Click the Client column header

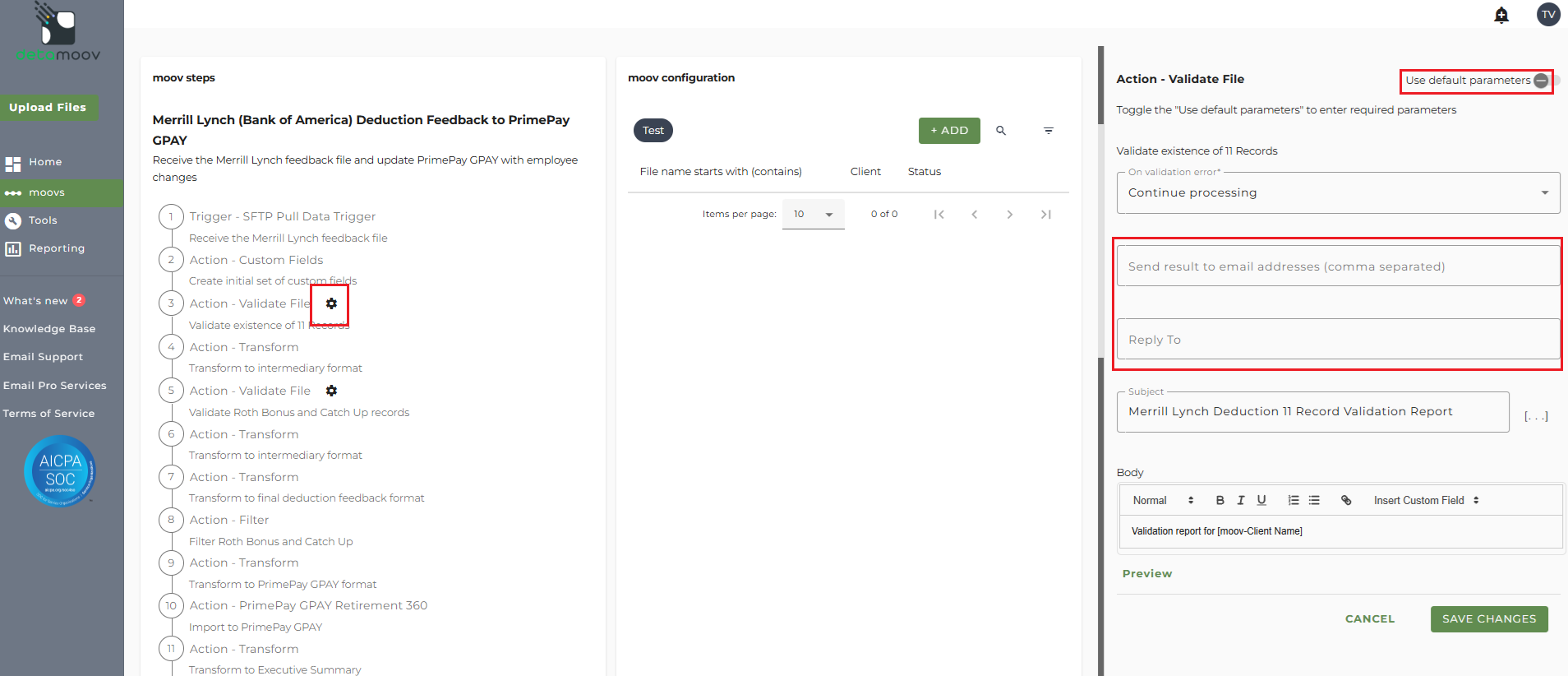(x=865, y=172)
